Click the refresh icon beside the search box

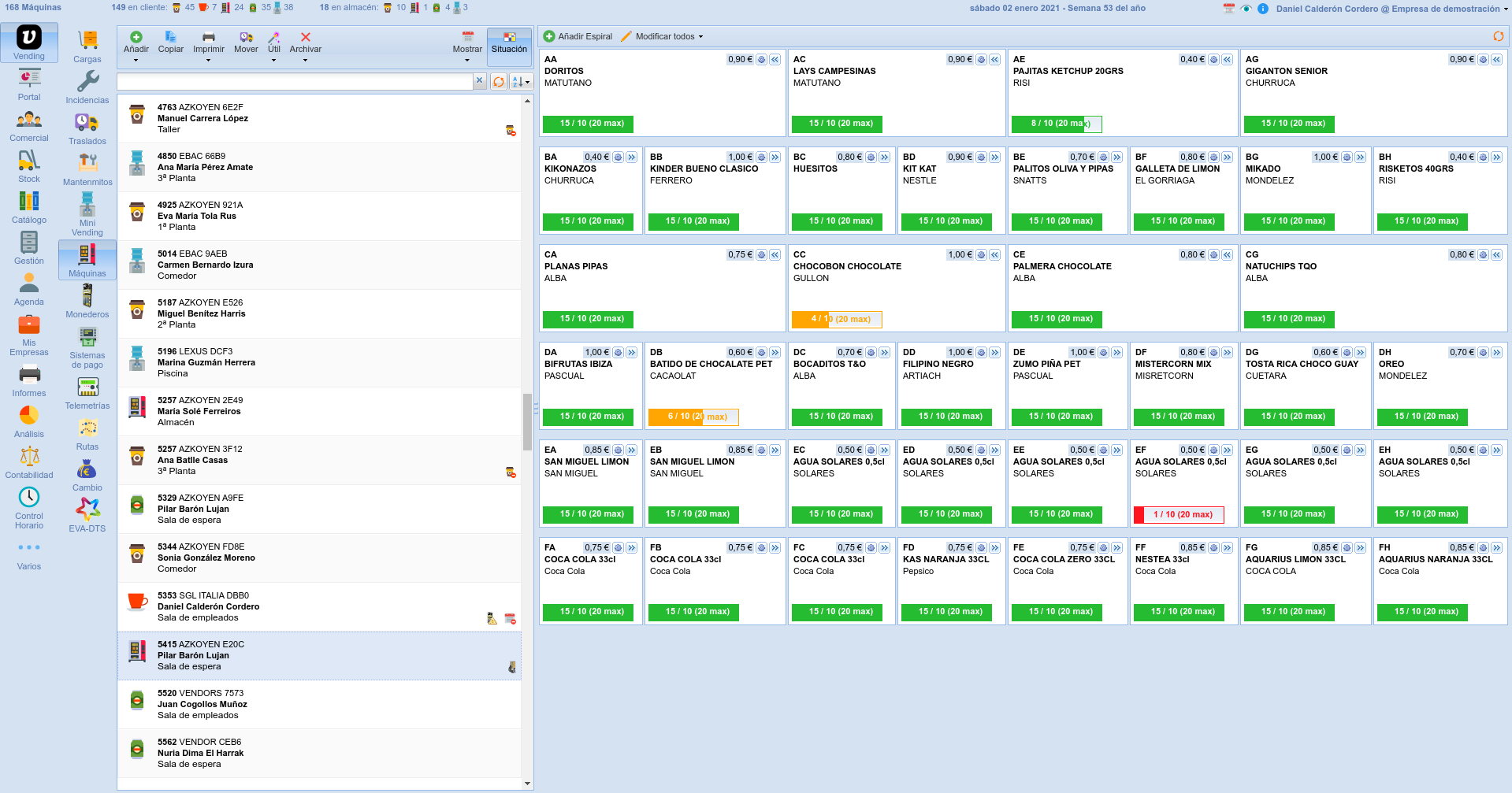tap(499, 82)
